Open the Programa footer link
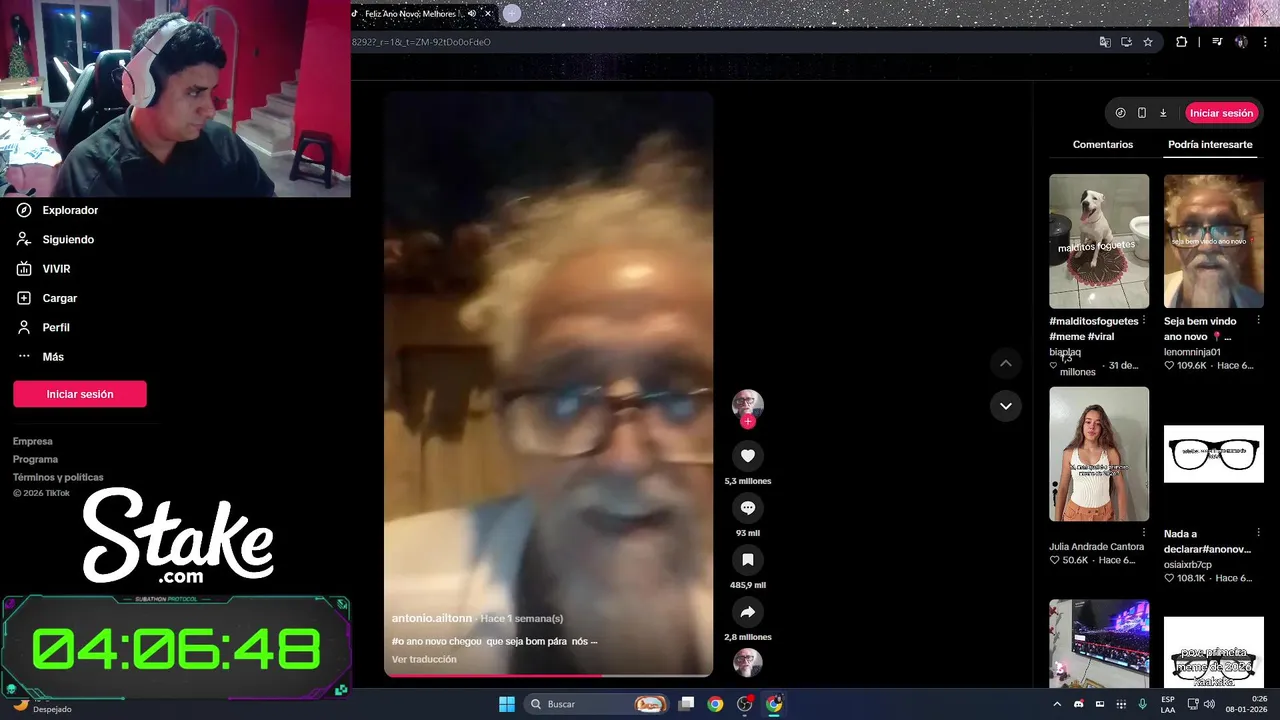1280x720 pixels. click(x=35, y=459)
